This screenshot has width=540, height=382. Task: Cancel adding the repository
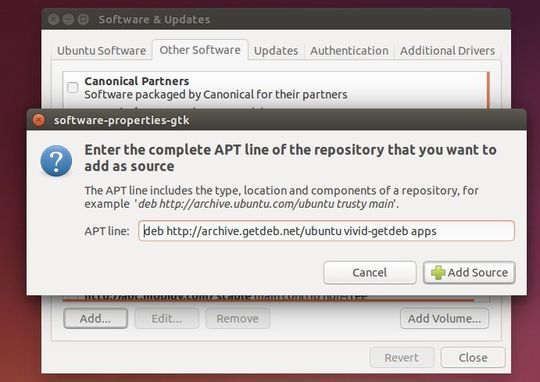[x=370, y=272]
